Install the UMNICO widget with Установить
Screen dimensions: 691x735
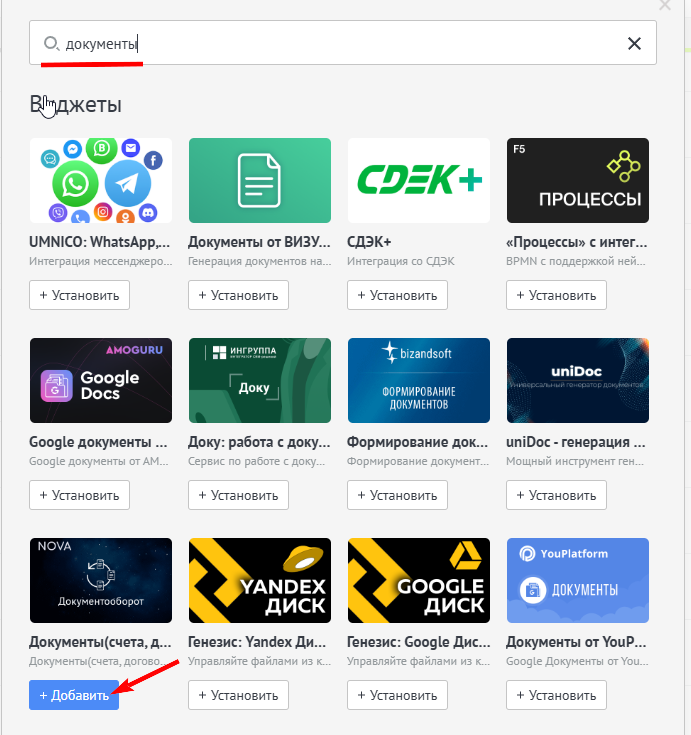(80, 295)
